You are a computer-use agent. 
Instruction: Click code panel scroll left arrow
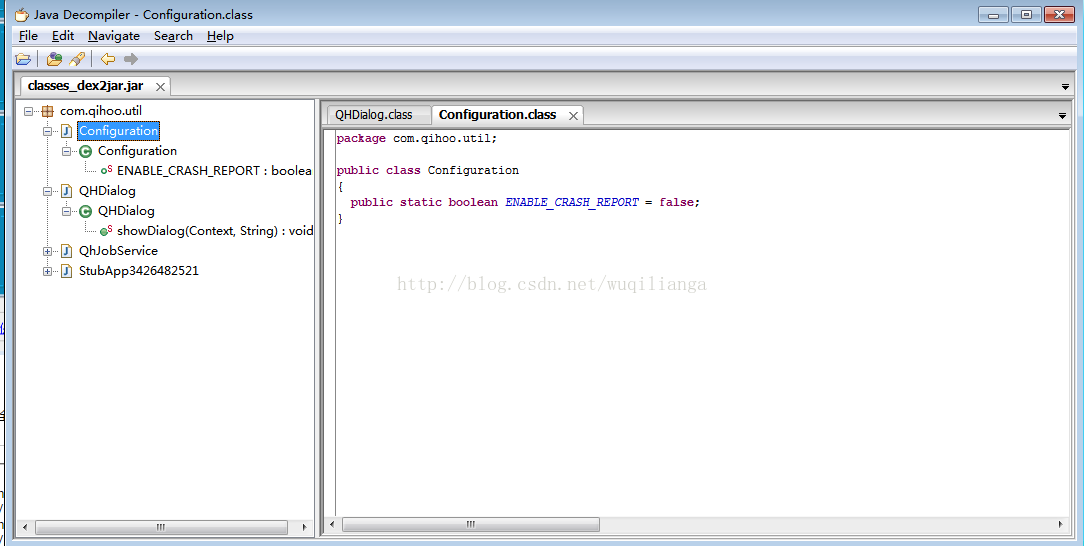coord(332,525)
